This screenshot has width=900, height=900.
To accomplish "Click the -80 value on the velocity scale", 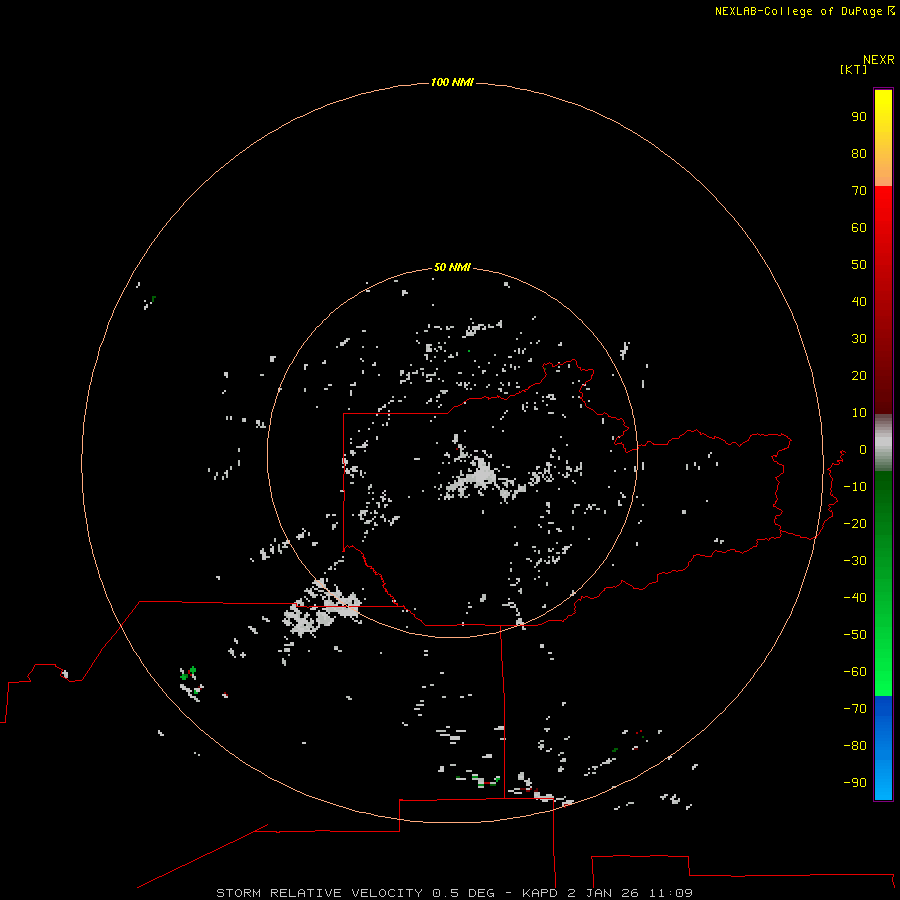I will click(x=855, y=746).
